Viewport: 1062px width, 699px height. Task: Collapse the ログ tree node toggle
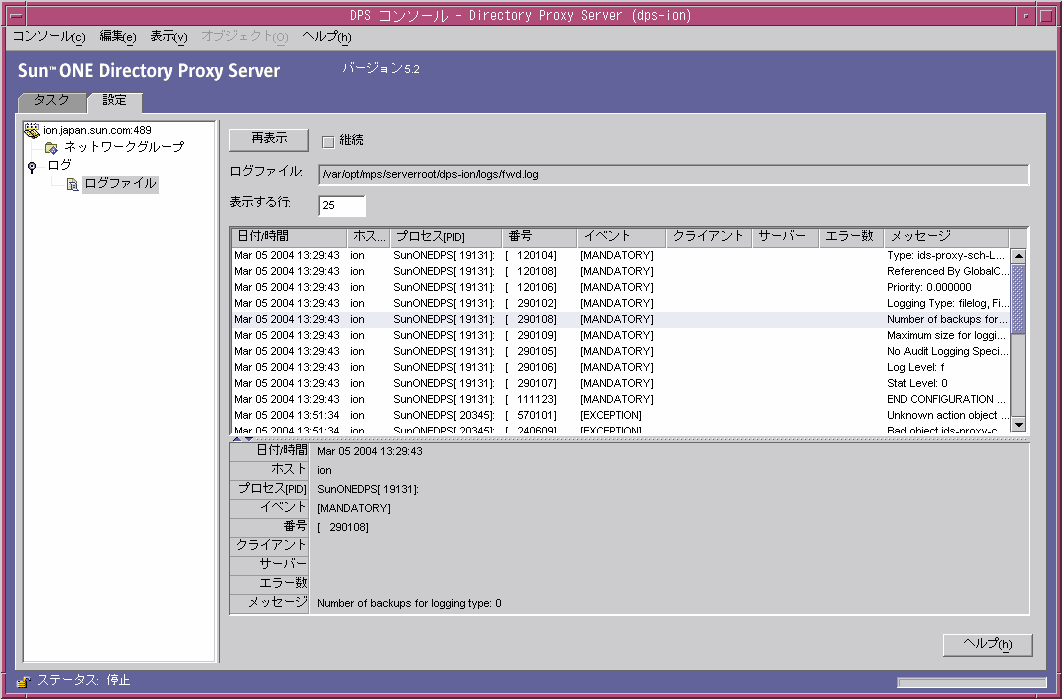point(32,167)
